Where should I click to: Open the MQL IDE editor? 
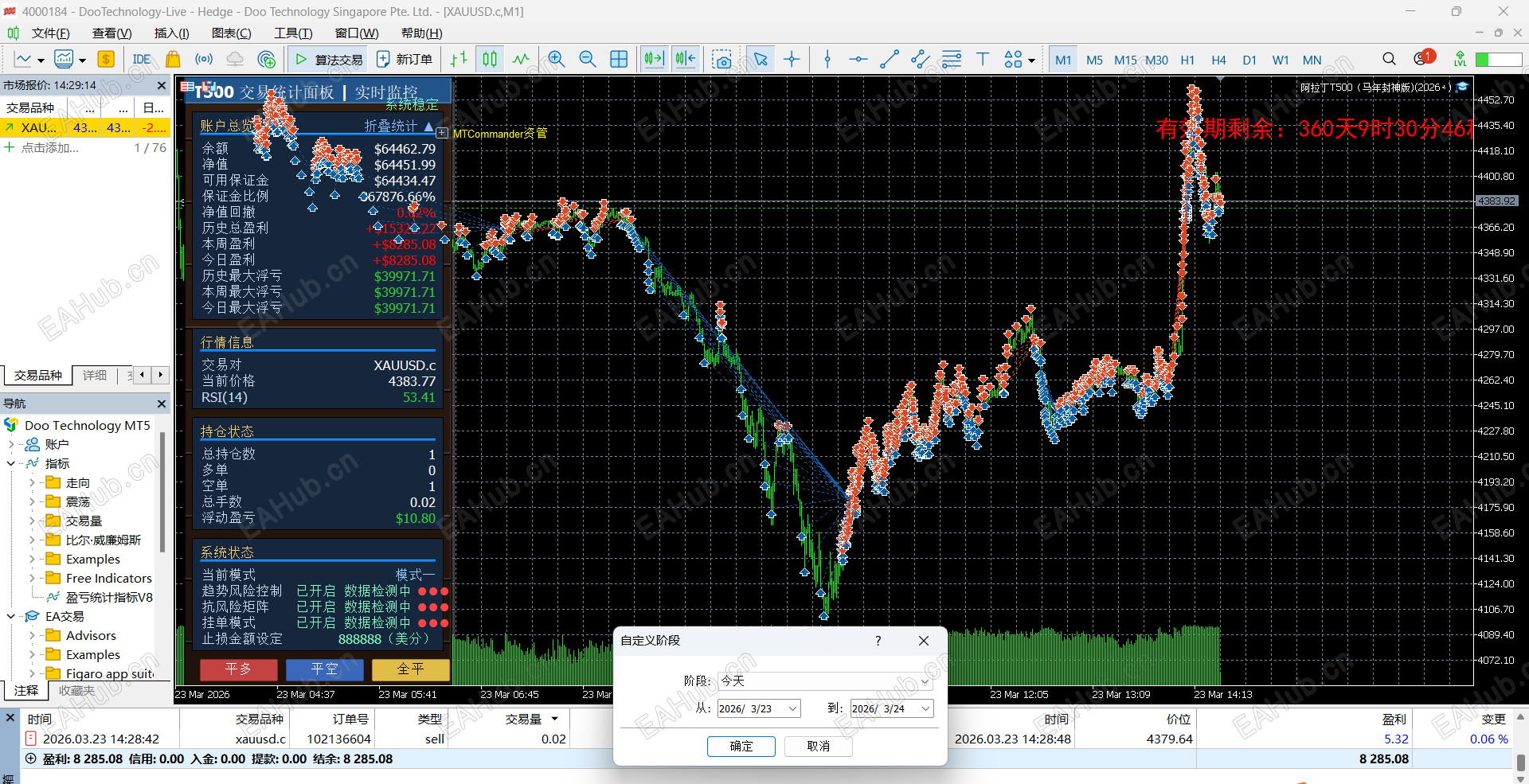[x=142, y=60]
